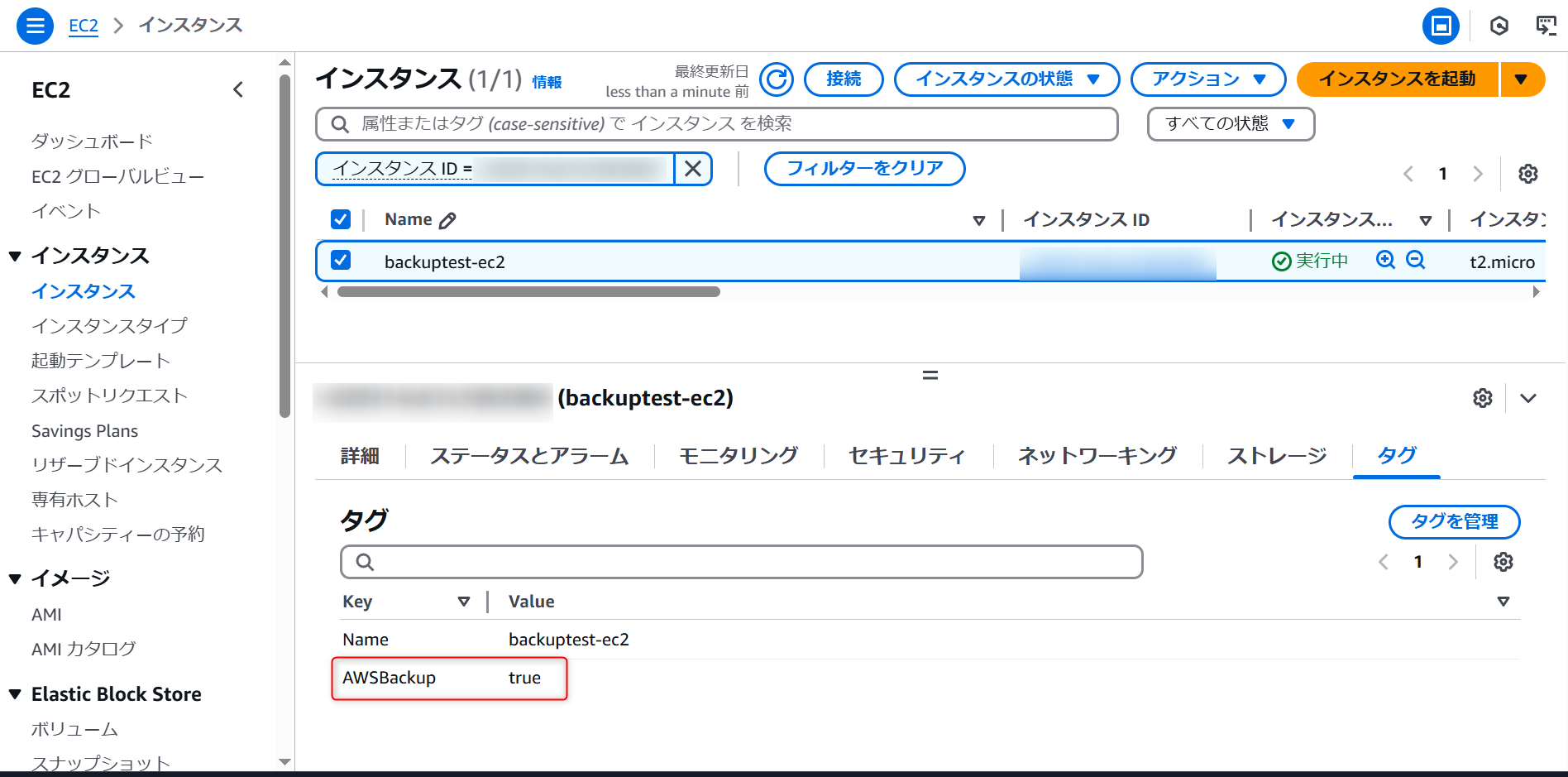Open the hamburger navigation menu

point(35,26)
